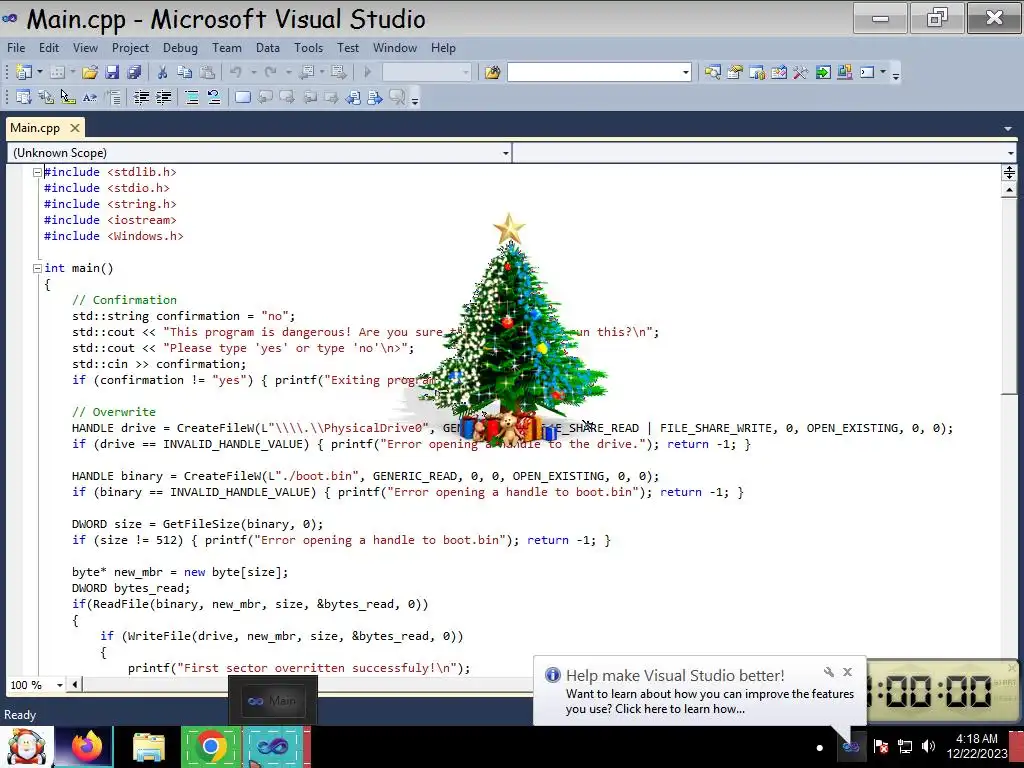
Task: Click the Redo arrow icon
Action: tap(270, 72)
